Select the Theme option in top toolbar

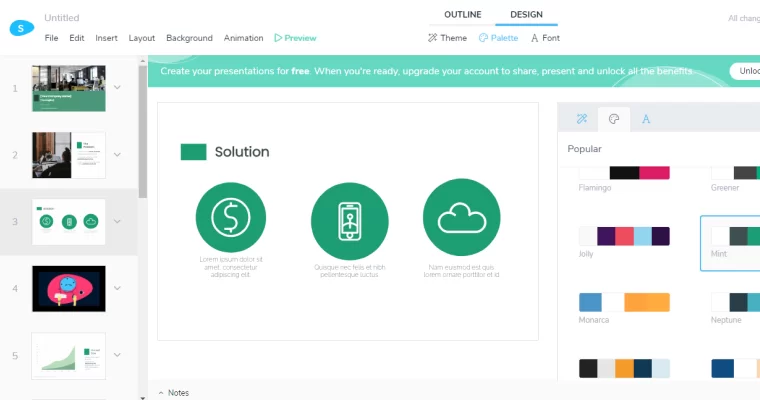447,38
